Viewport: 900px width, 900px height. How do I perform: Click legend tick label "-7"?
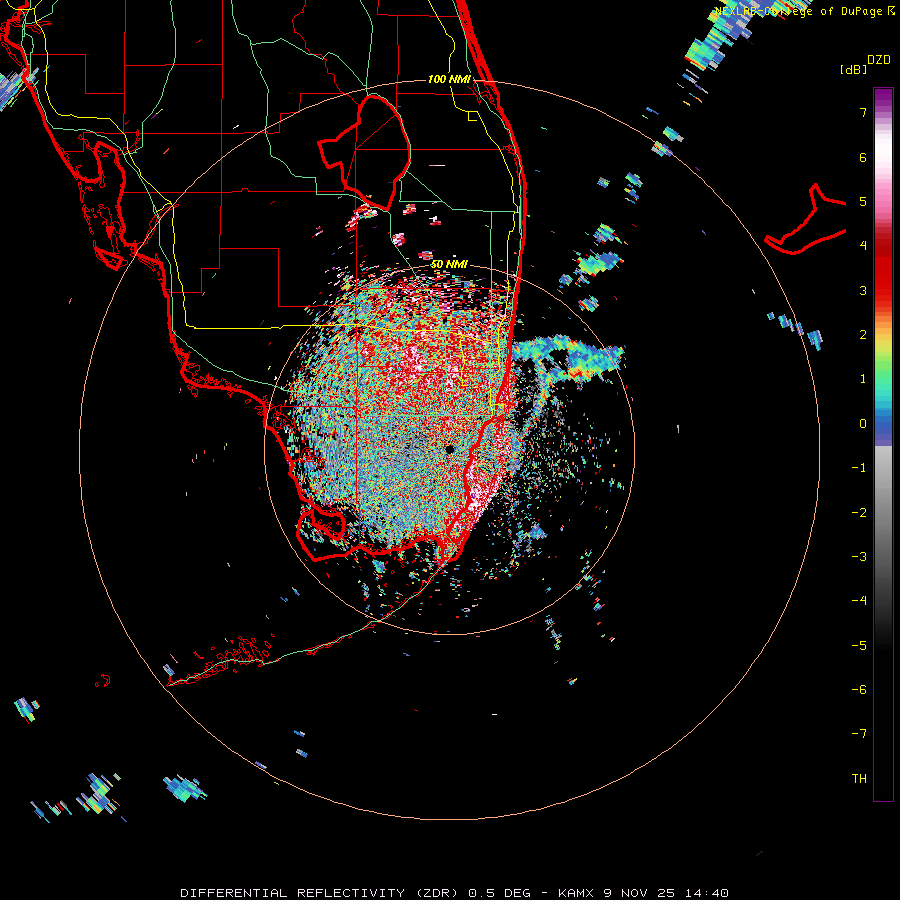[x=859, y=734]
